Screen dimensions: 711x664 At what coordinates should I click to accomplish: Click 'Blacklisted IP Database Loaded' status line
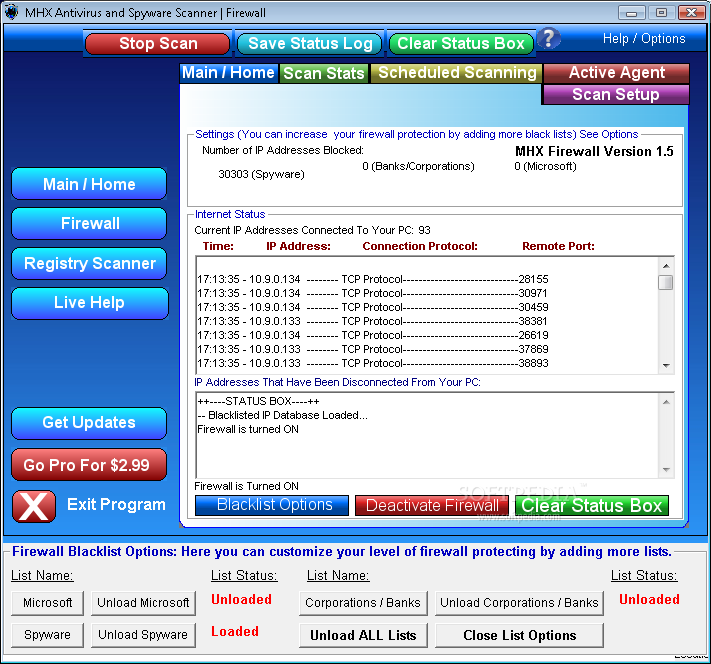pyautogui.click(x=282, y=415)
